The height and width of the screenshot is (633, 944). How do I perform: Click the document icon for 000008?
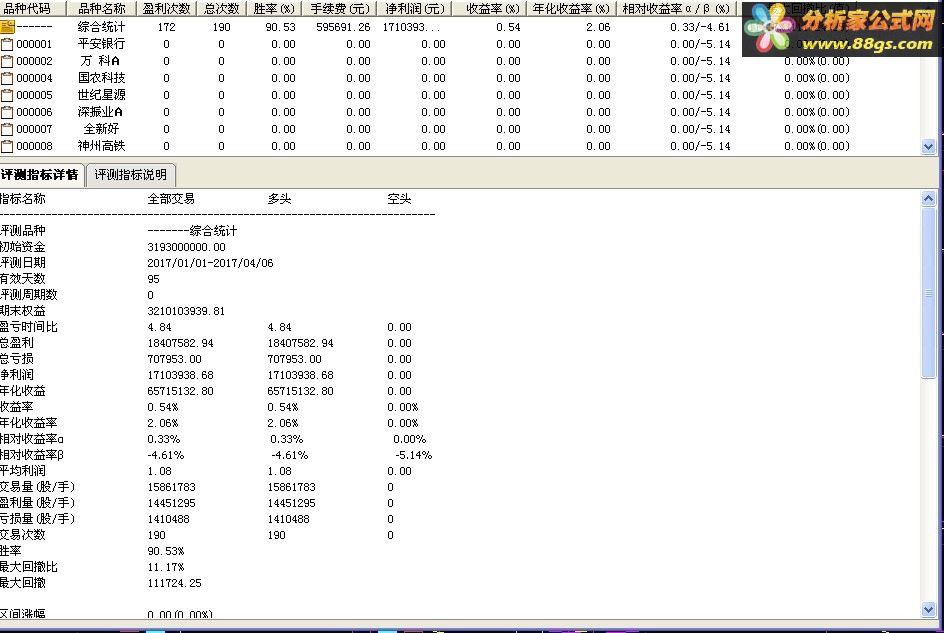pos(7,146)
